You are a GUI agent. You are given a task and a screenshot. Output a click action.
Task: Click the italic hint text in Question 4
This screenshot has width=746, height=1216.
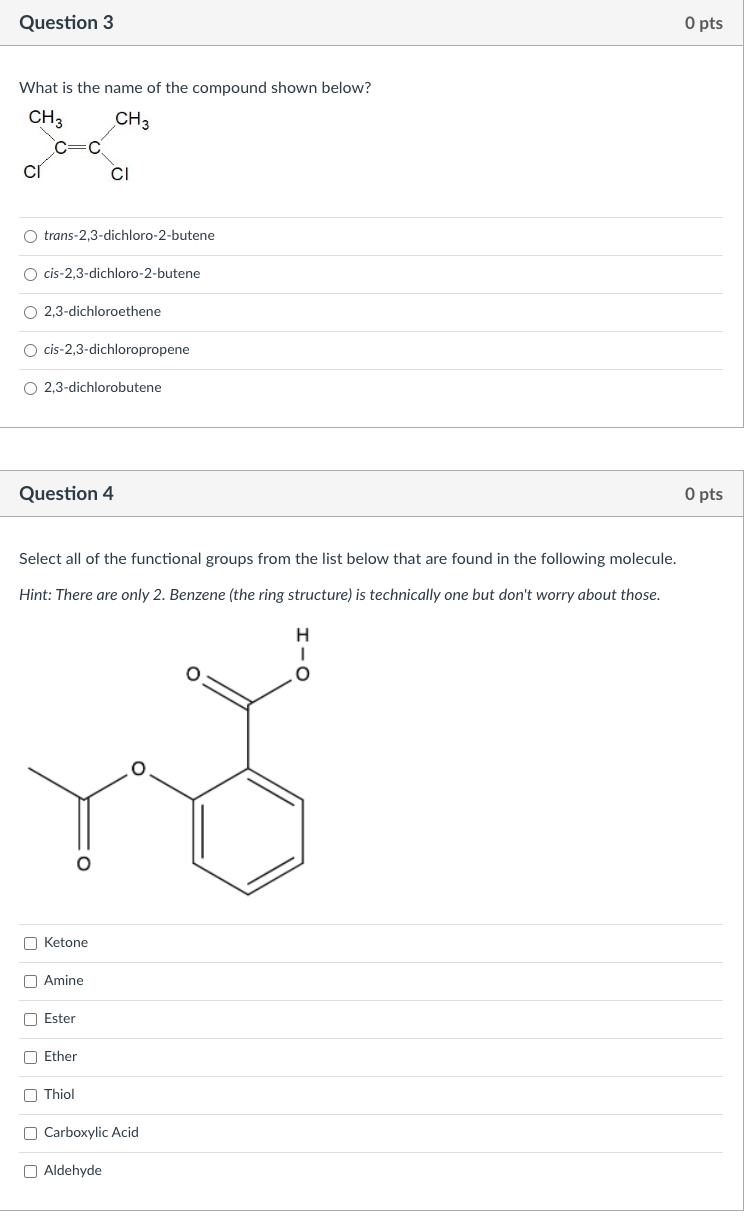point(340,594)
